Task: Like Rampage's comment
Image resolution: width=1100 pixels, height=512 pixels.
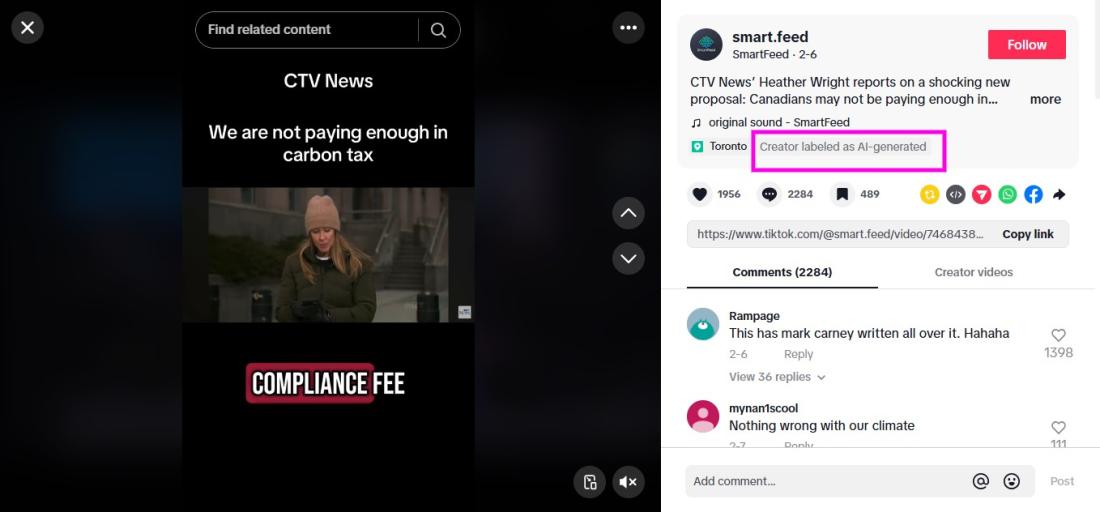Action: (x=1058, y=335)
